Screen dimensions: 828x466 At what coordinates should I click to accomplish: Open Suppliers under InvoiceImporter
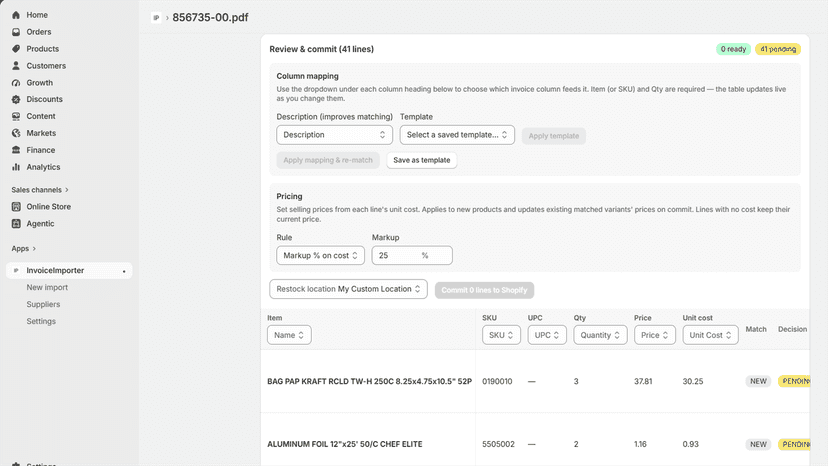pyautogui.click(x=43, y=304)
